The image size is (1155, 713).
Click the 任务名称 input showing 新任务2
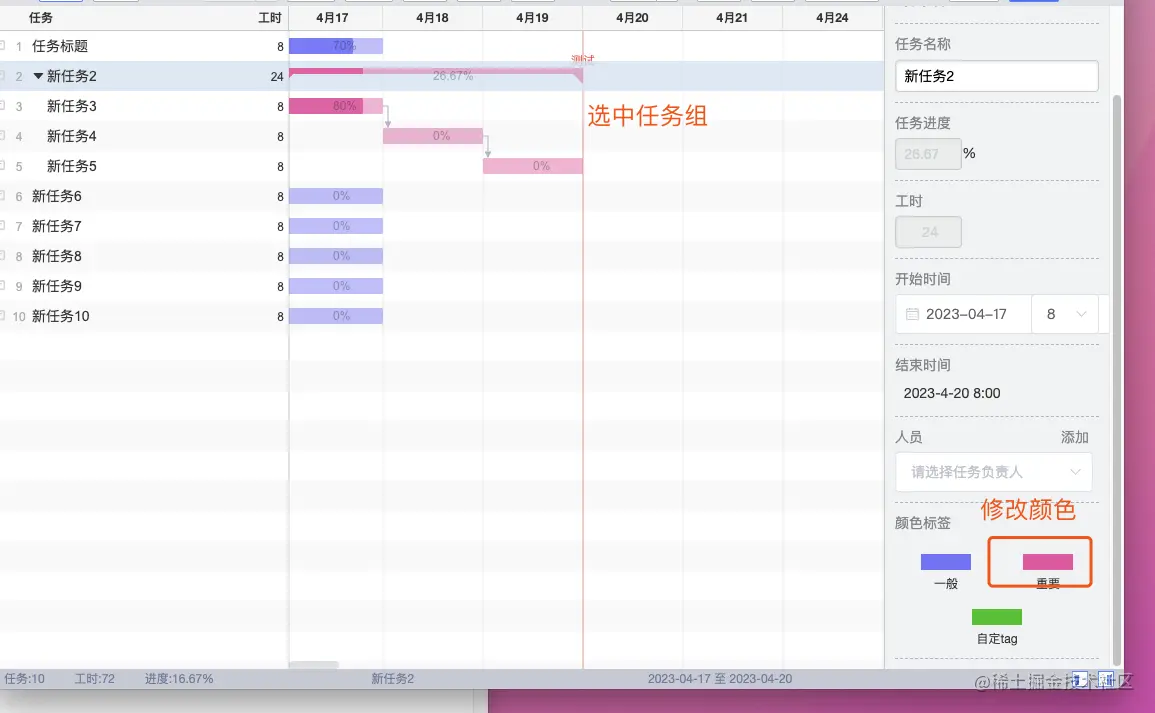tap(996, 75)
